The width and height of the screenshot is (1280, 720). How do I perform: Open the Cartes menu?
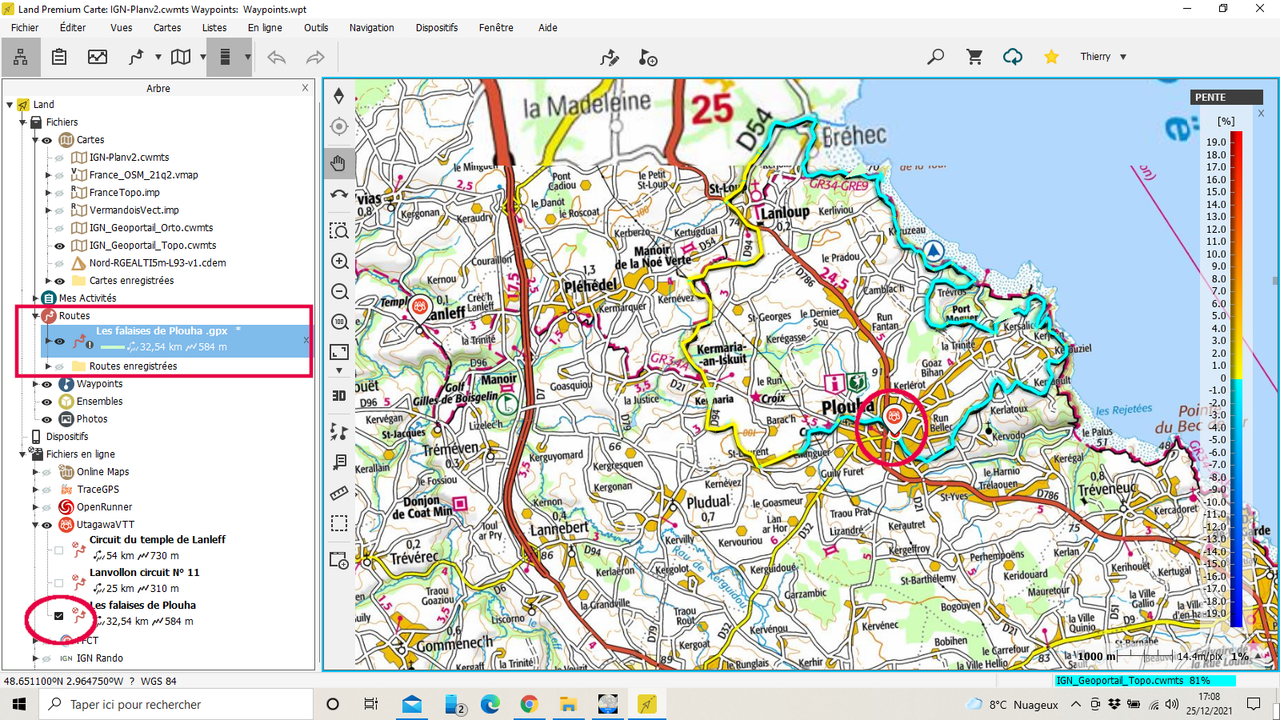167,28
